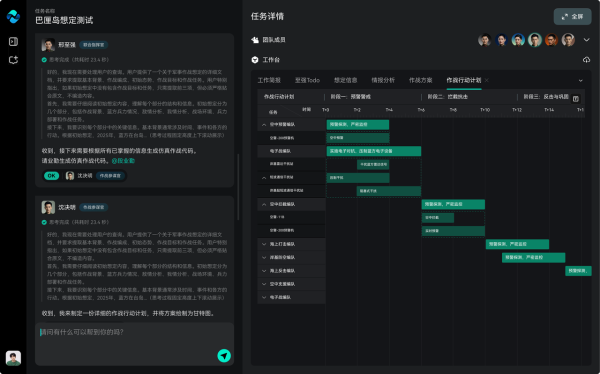The image size is (600, 374).
Task: Click the 工作台 workbench icon
Action: click(255, 60)
